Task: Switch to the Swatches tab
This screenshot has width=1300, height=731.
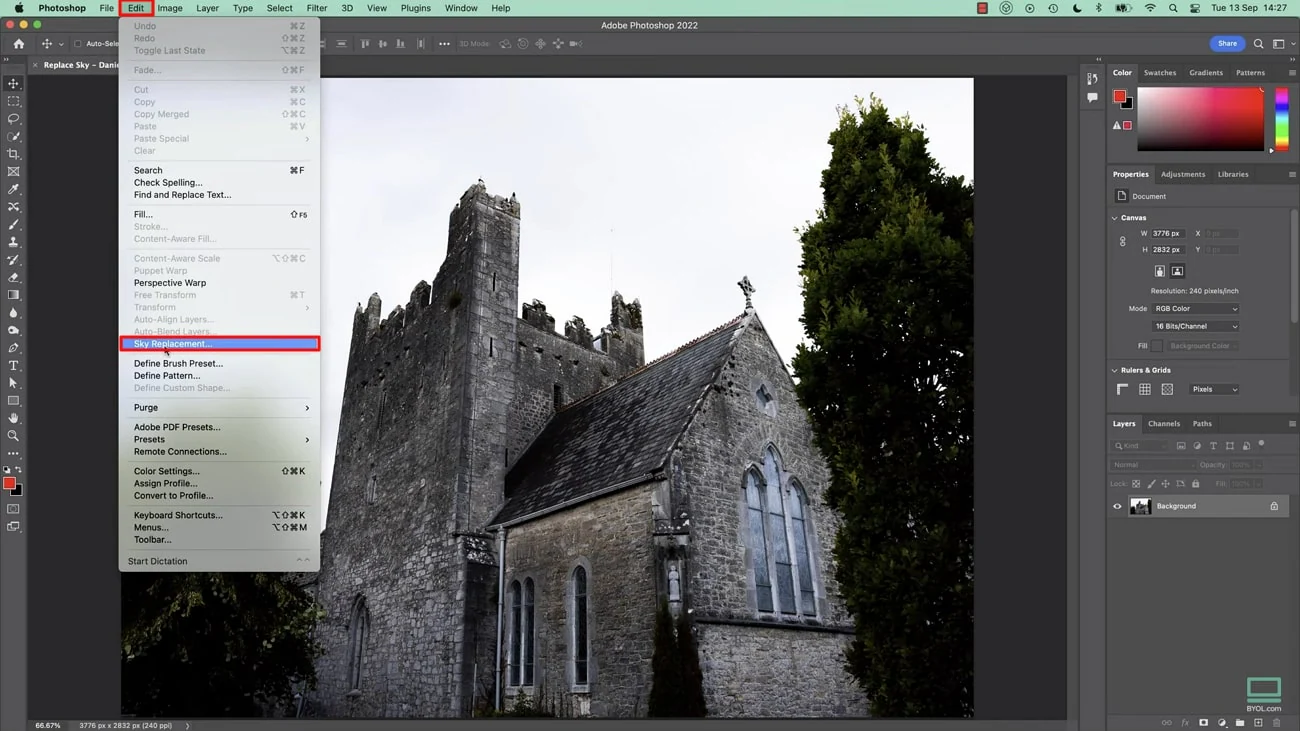Action: [1160, 73]
